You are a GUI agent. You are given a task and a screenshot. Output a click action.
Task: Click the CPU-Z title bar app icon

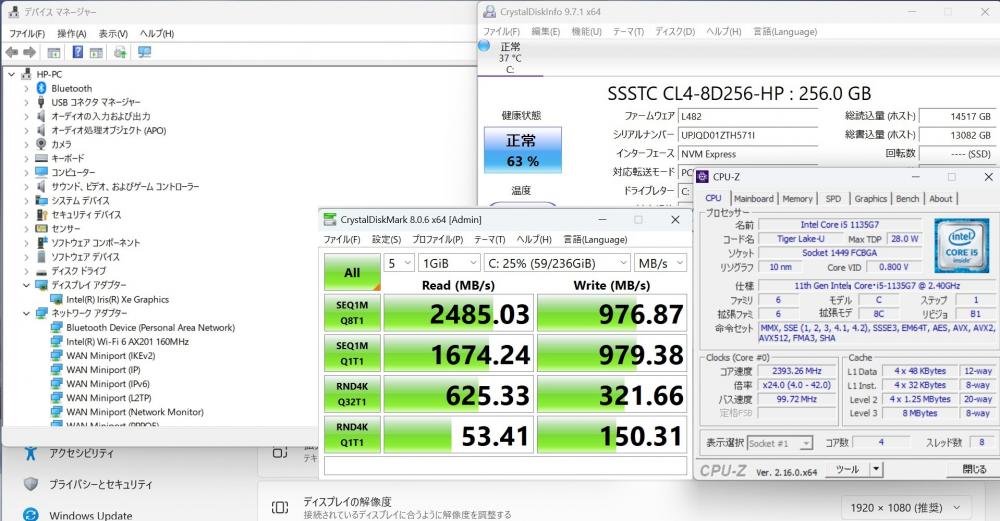703,177
